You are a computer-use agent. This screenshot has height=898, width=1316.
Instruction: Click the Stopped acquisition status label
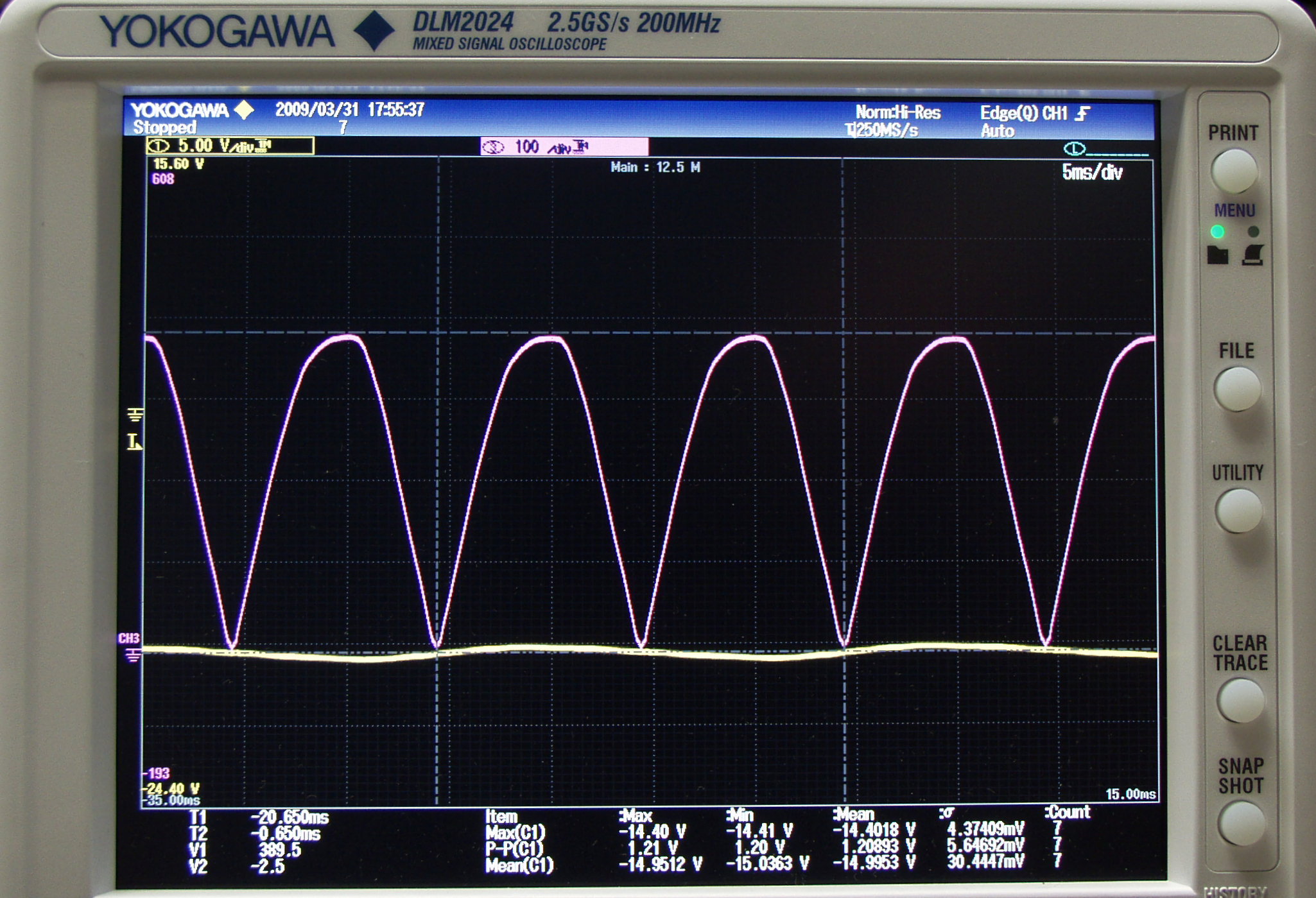164,127
